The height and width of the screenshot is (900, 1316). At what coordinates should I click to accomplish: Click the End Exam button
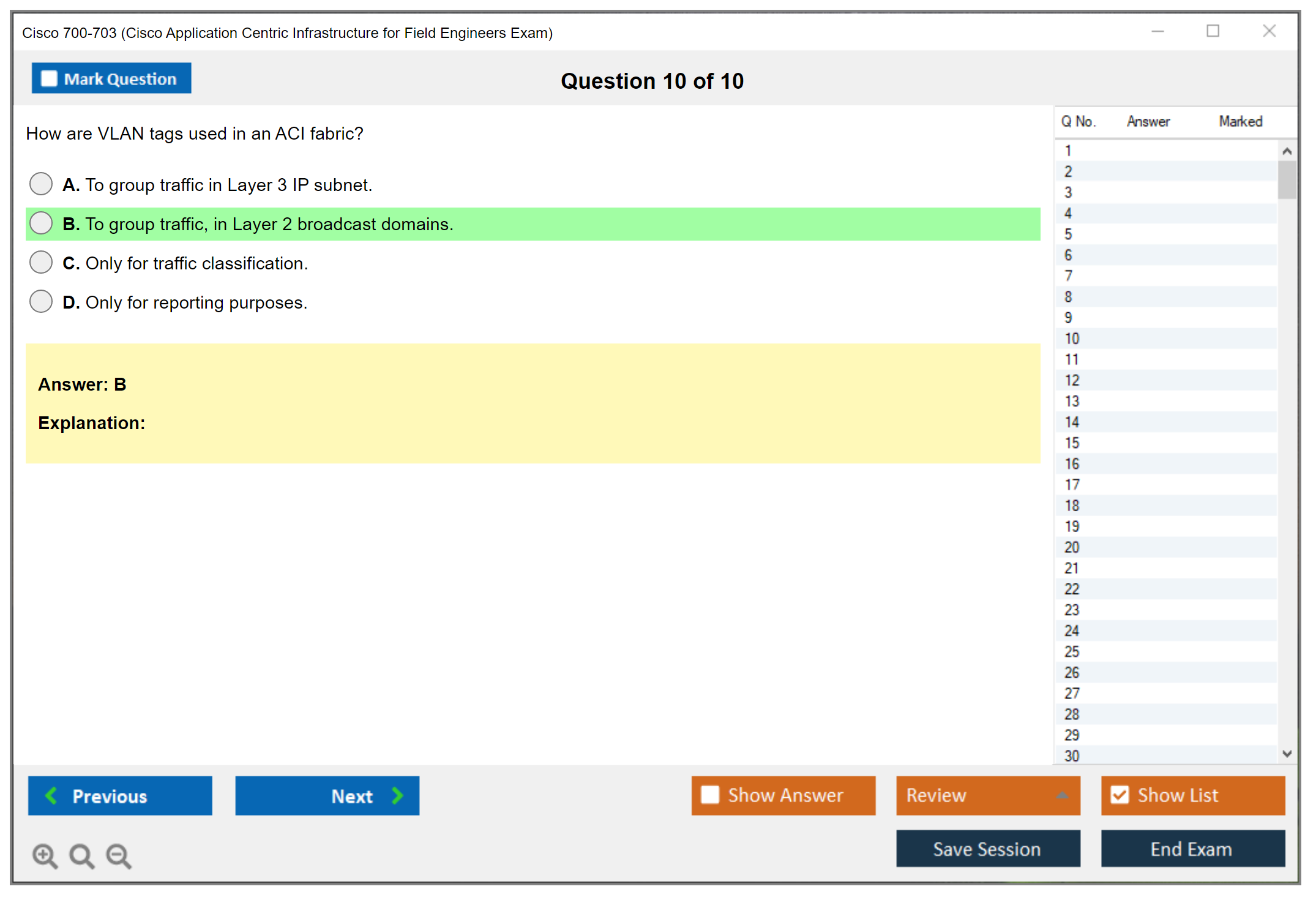1192,849
